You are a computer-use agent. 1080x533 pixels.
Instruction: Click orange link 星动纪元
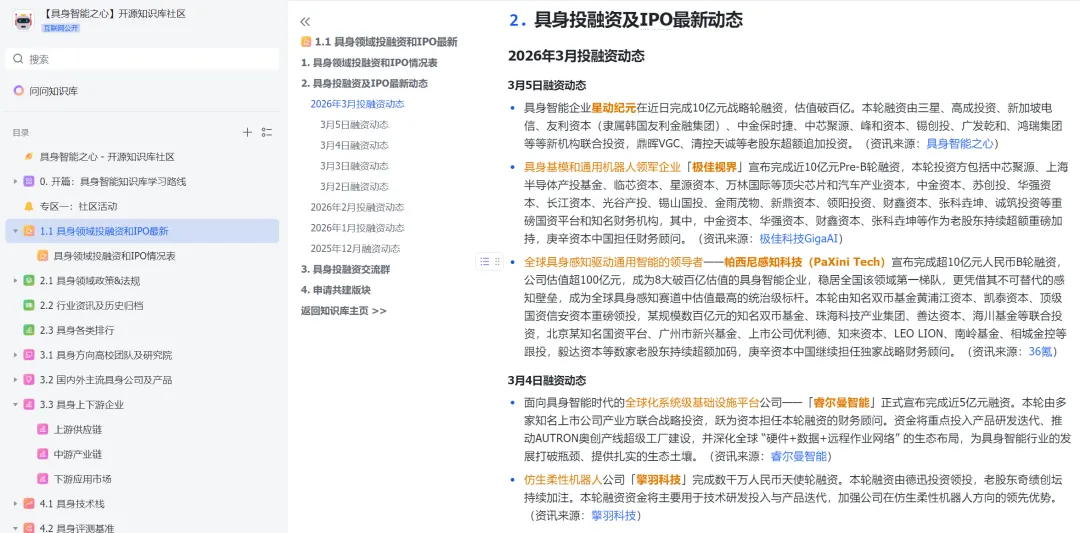coord(614,108)
